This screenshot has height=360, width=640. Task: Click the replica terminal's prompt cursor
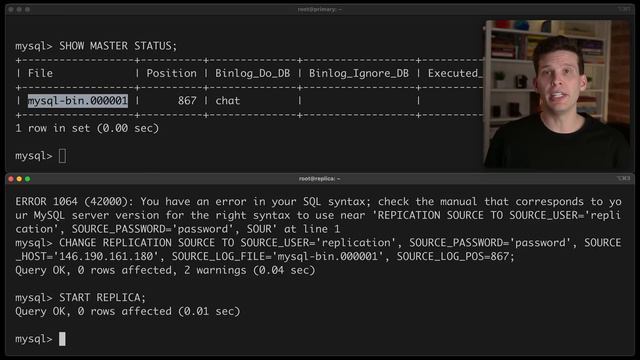[x=62, y=339]
